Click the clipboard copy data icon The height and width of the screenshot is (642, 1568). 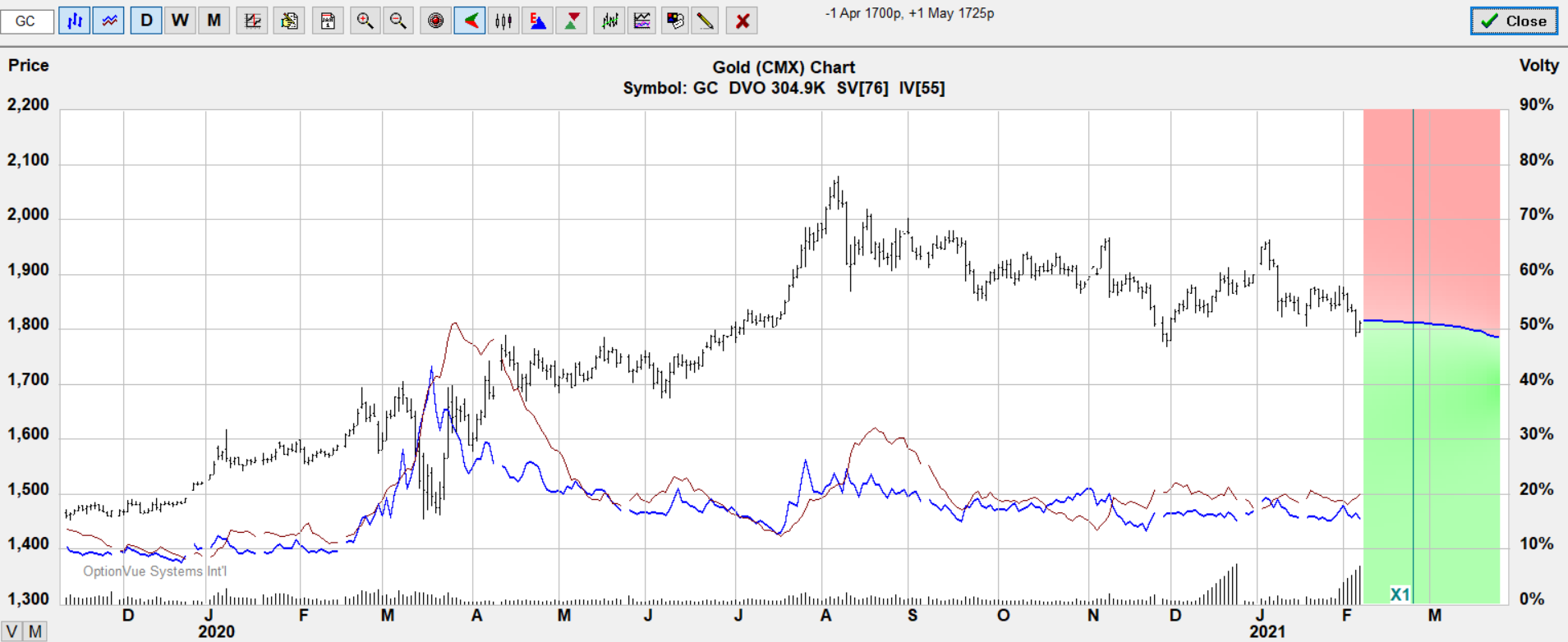[x=289, y=21]
